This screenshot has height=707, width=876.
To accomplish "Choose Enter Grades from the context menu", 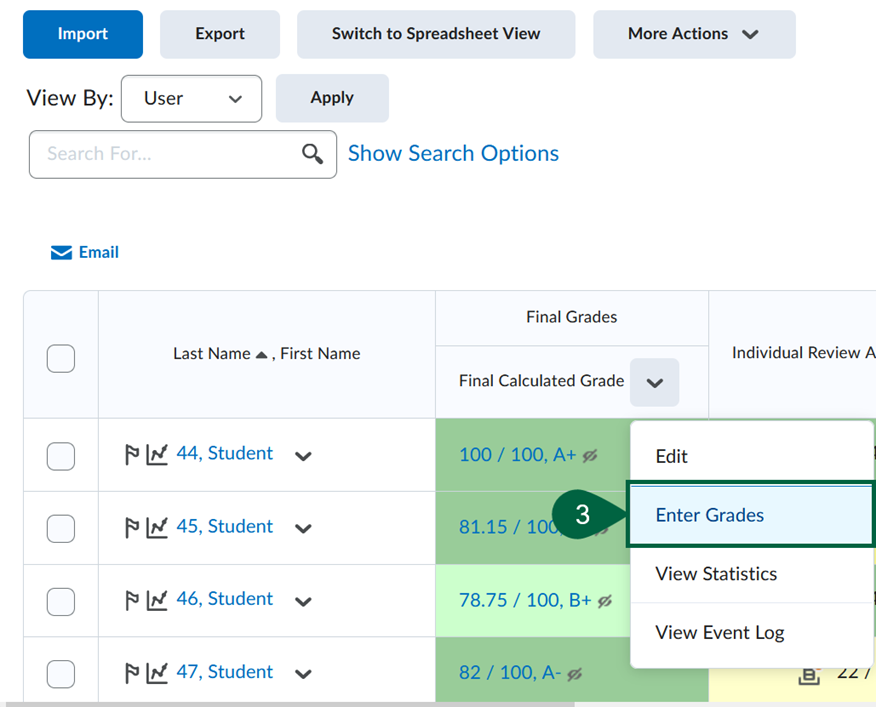I will (710, 515).
